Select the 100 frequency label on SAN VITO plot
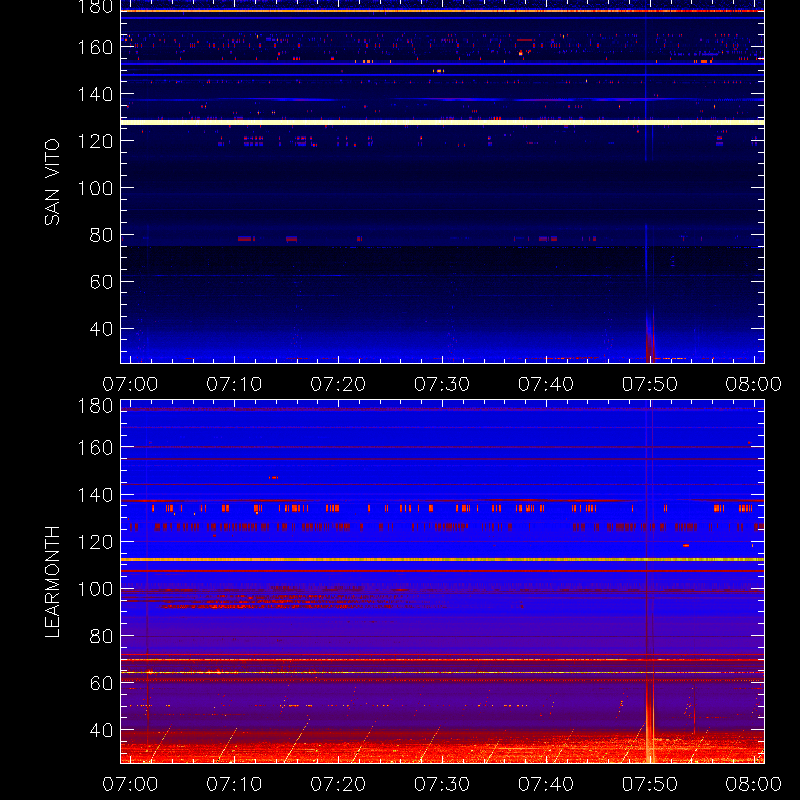Viewport: 800px width, 800px height. [x=95, y=188]
